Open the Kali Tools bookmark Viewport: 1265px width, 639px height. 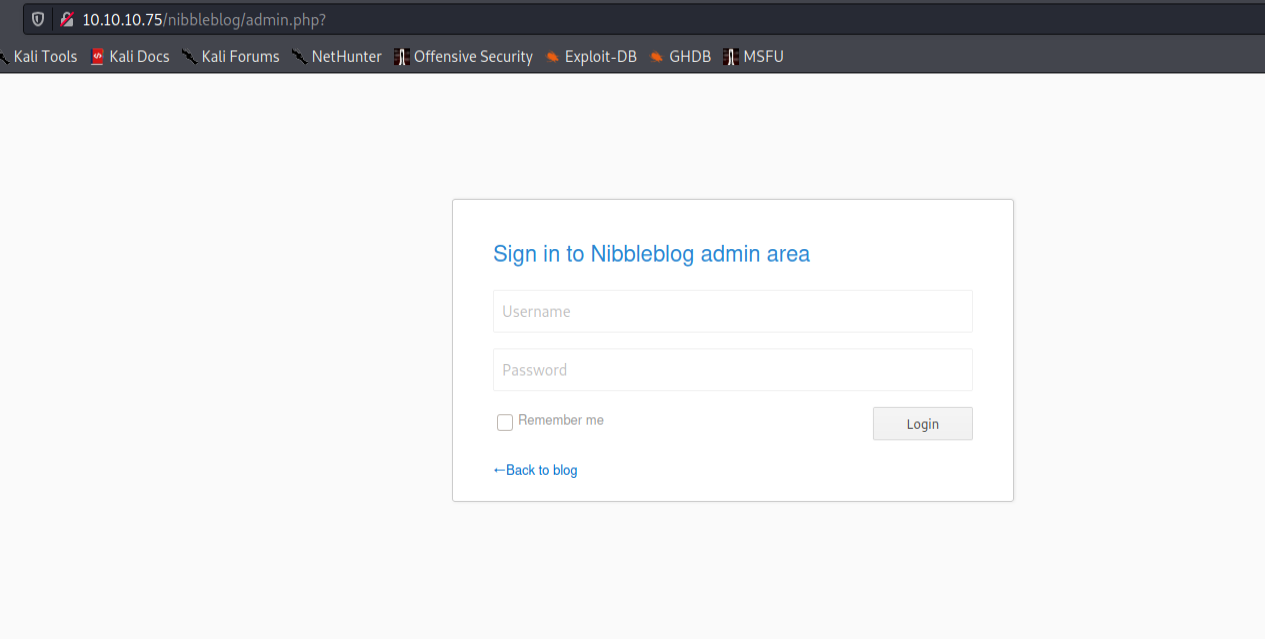click(44, 57)
